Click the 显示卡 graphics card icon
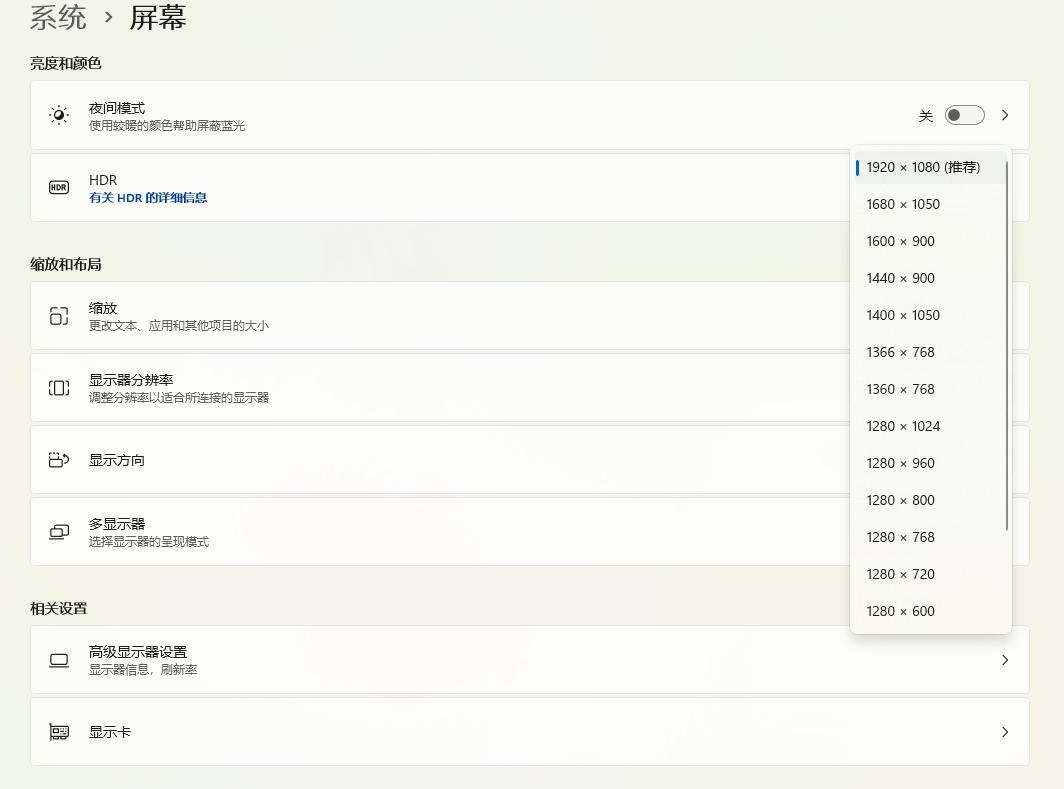This screenshot has width=1064, height=789. (x=59, y=731)
